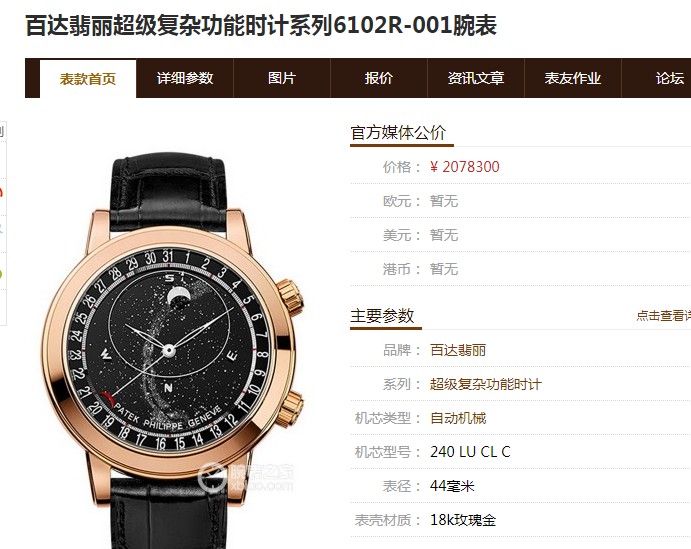This screenshot has width=691, height=549.
Task: Select the 表友作业 tab
Action: (572, 78)
